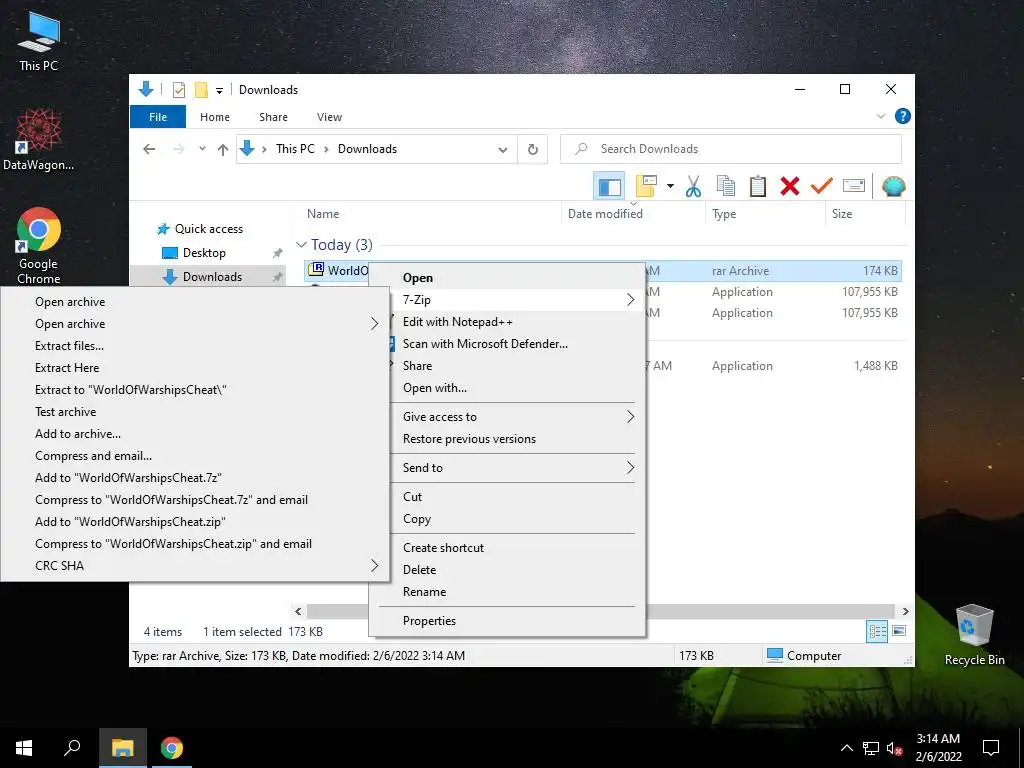
Task: Click the red X Delete toolbar icon
Action: (x=790, y=187)
